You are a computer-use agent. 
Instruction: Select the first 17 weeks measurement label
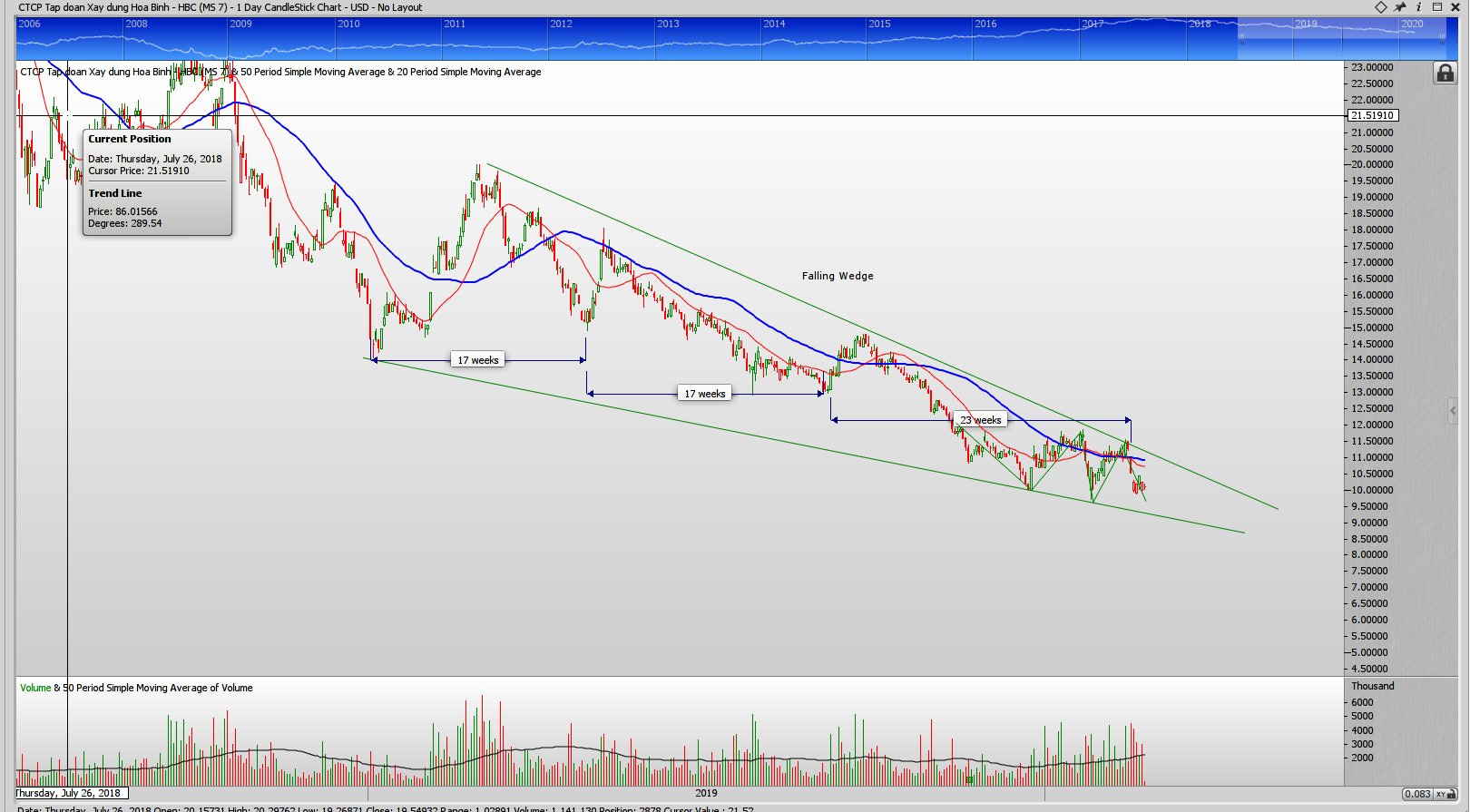477,360
